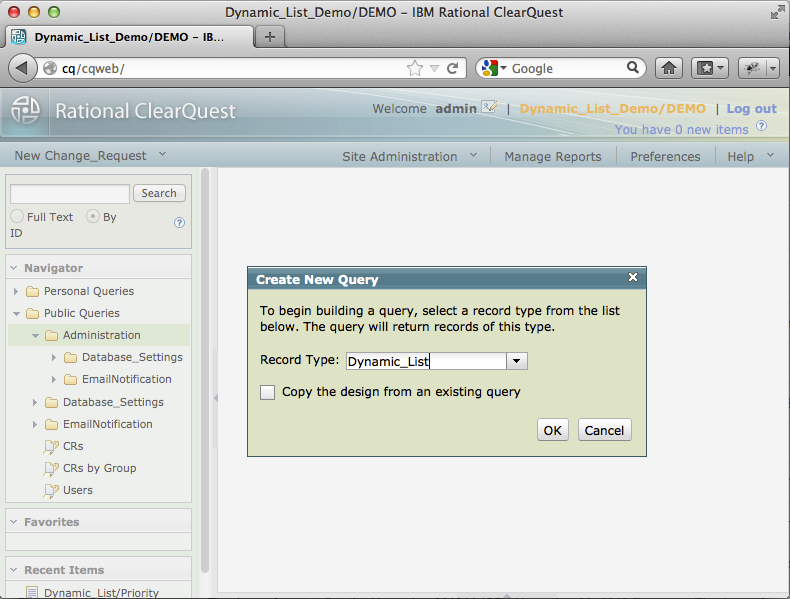The width and height of the screenshot is (790, 599).
Task: Click the fullscreen arrows icon in title bar
Action: [x=777, y=13]
